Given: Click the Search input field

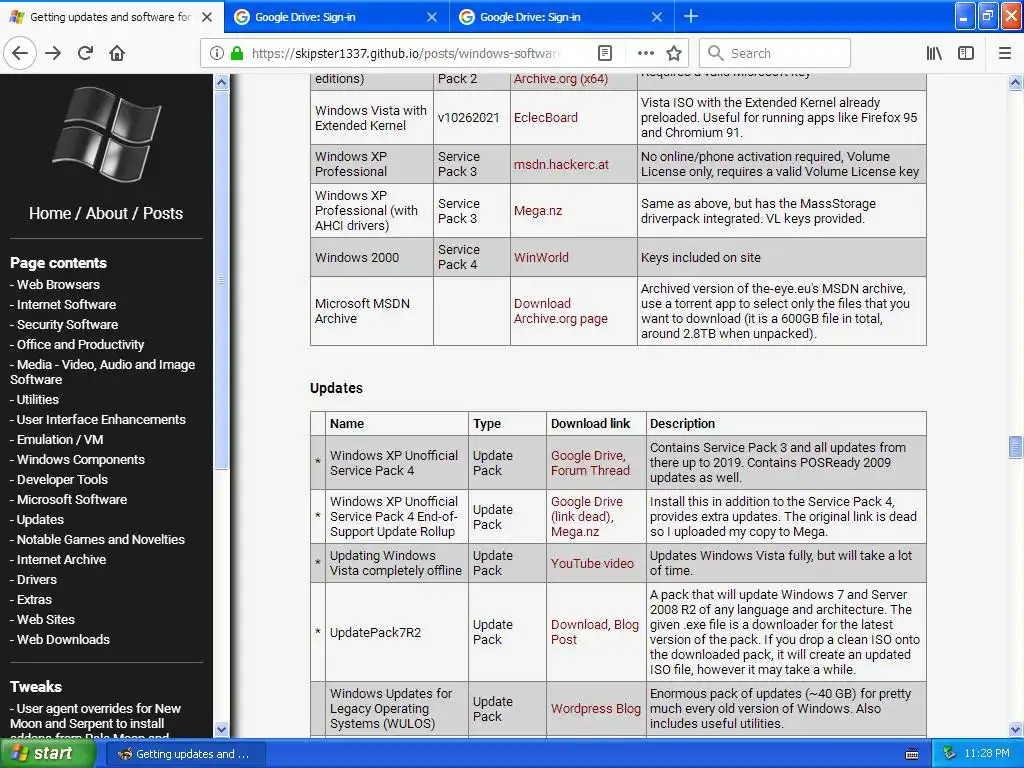Looking at the screenshot, I should tap(775, 53).
